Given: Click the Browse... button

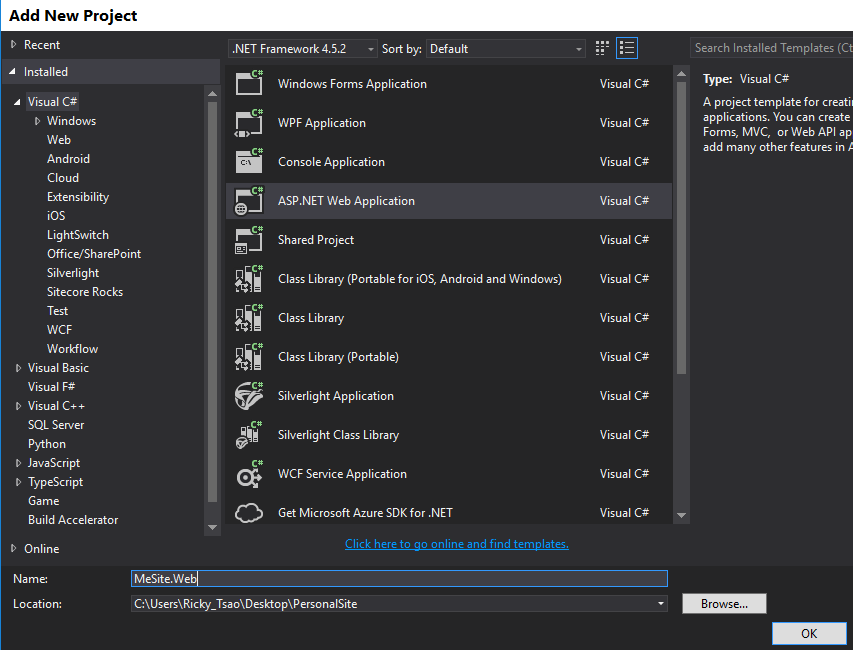Looking at the screenshot, I should coord(724,604).
